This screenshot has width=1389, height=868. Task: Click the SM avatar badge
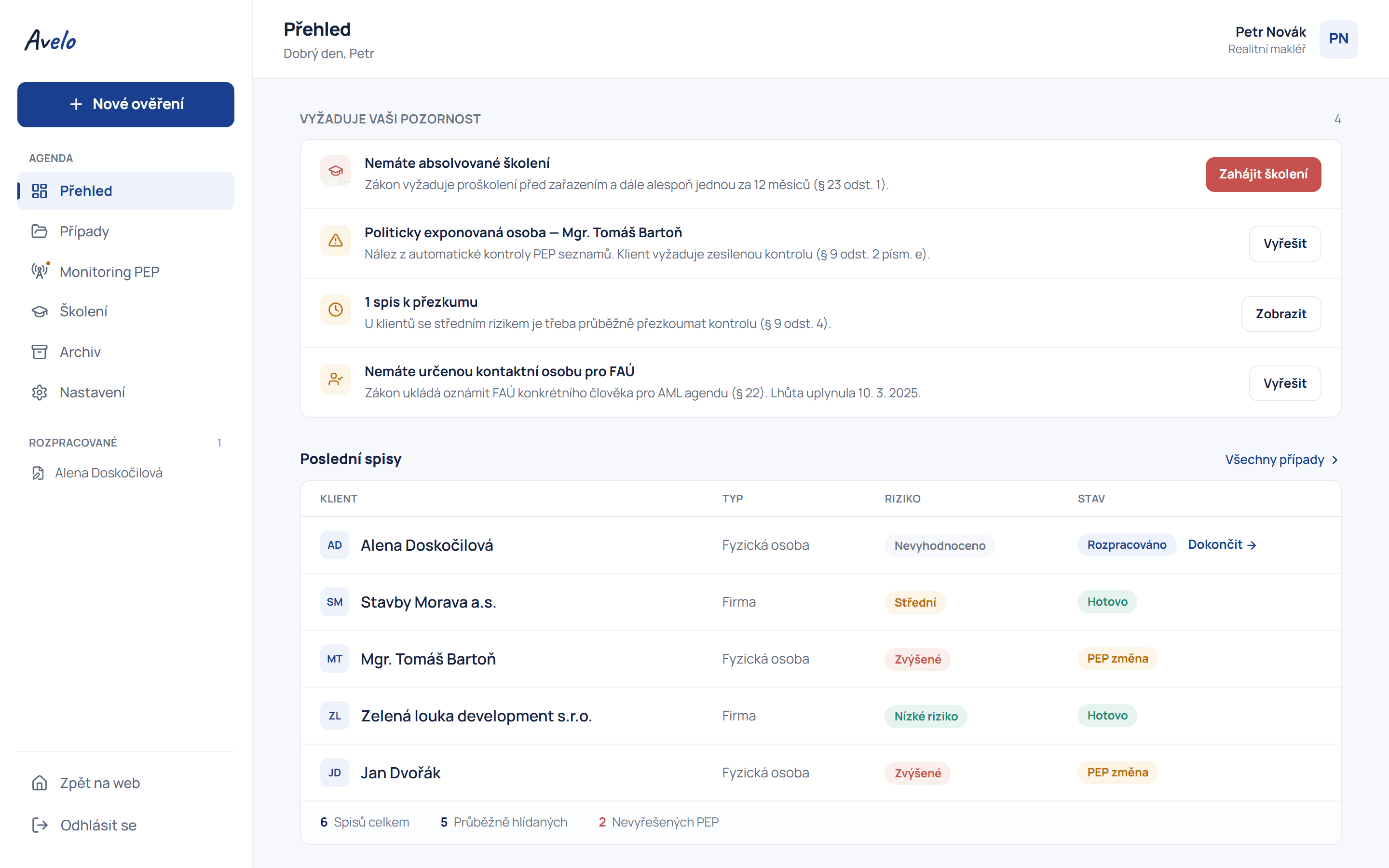[x=335, y=602]
